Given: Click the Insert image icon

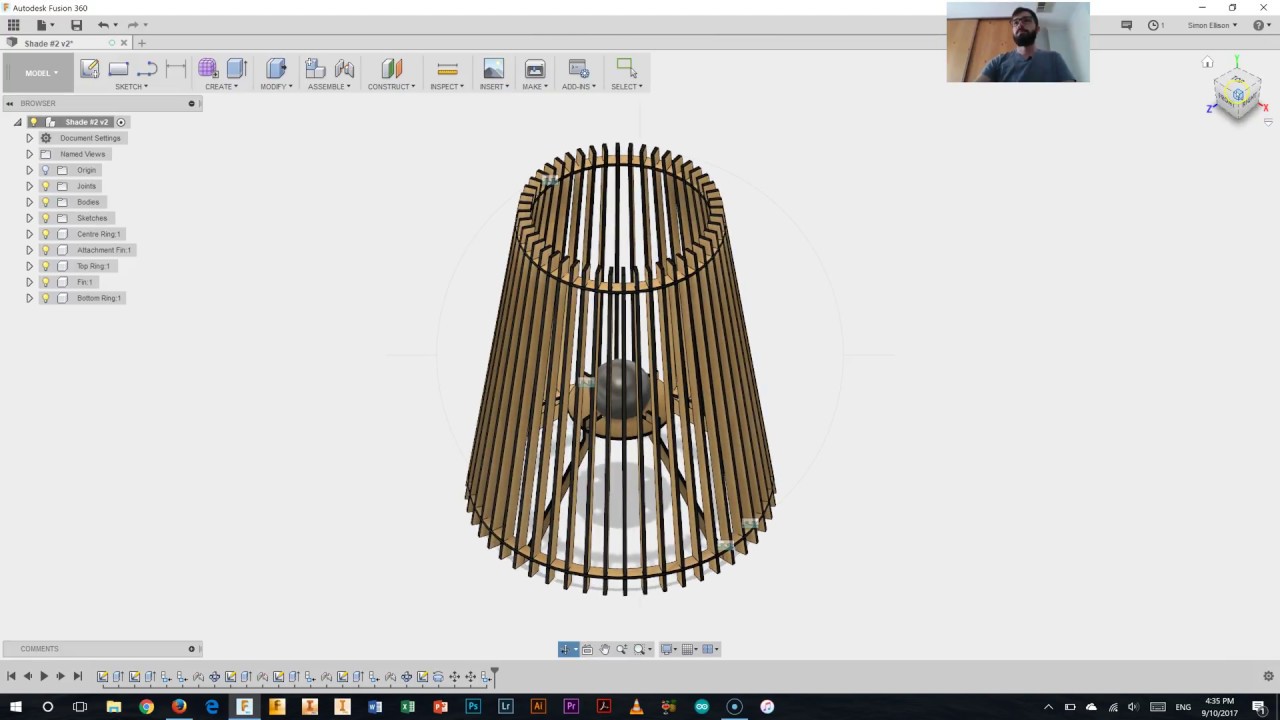Looking at the screenshot, I should click(x=494, y=68).
